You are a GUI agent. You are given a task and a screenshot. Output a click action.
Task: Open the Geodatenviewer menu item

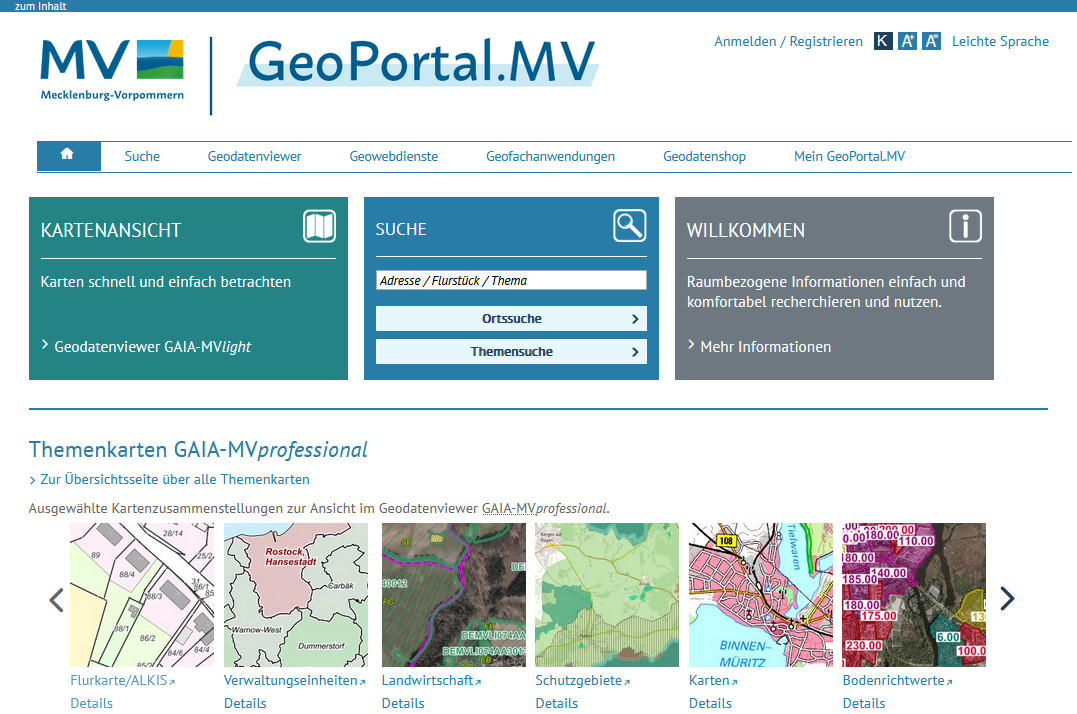point(254,157)
